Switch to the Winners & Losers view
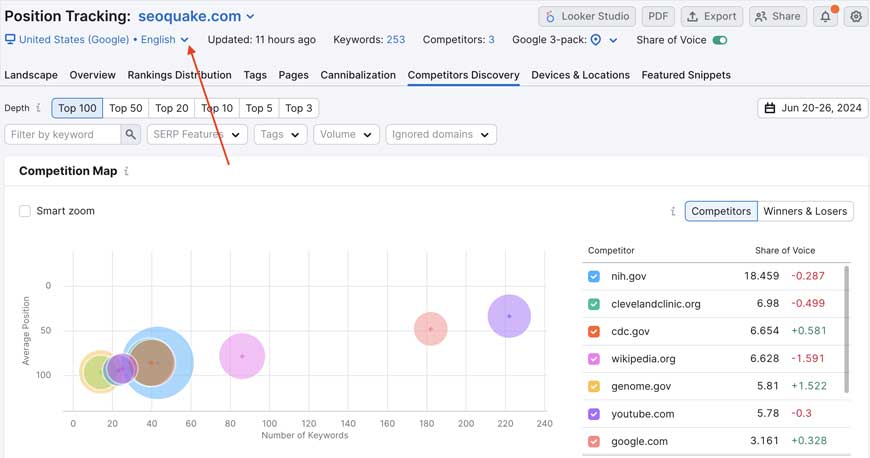The width and height of the screenshot is (870, 458). pyautogui.click(x=805, y=212)
